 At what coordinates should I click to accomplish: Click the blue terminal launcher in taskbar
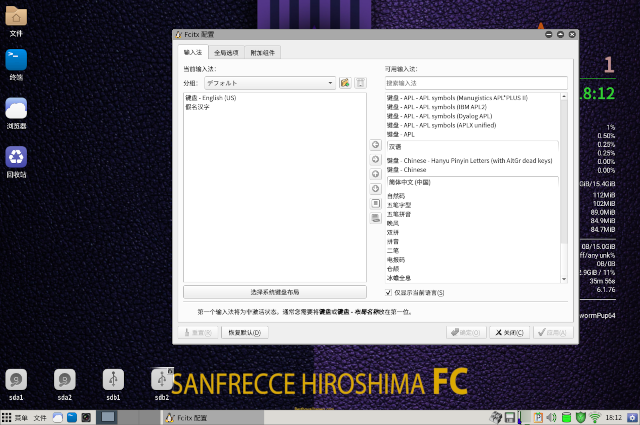tap(72, 417)
